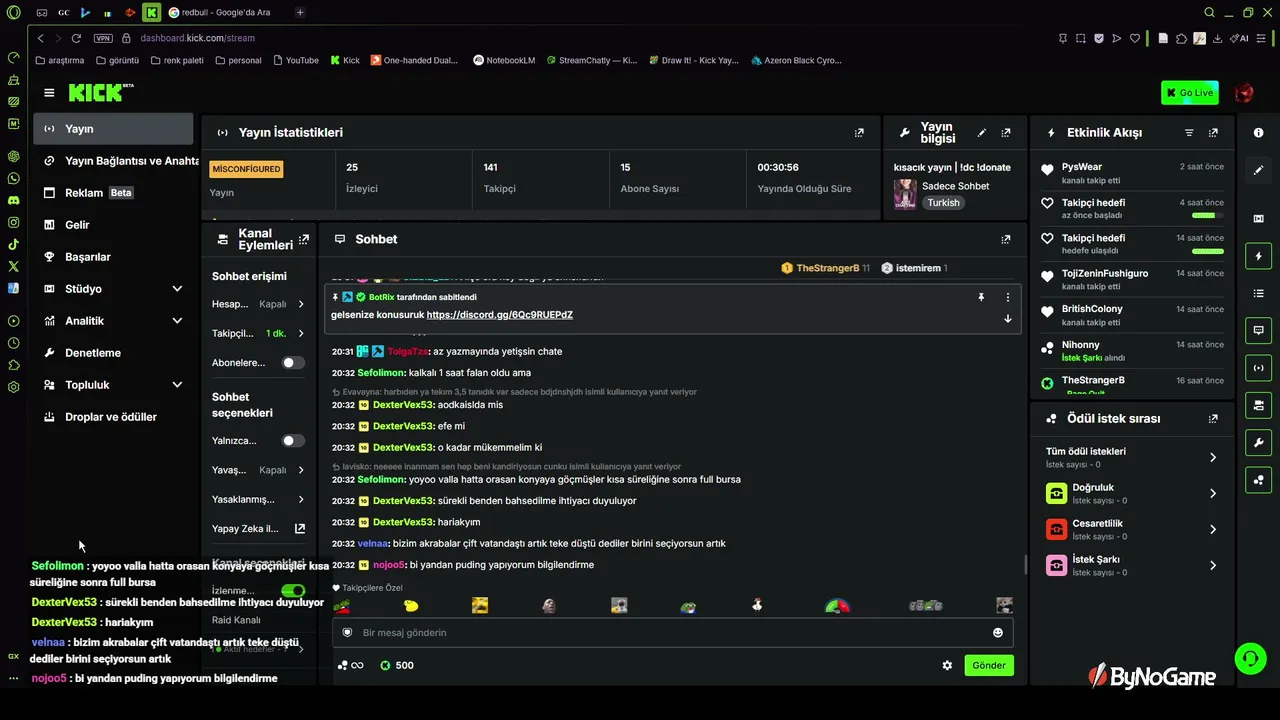Pop out the Sohbet chat panel
This screenshot has width=1280, height=720.
tap(1006, 239)
